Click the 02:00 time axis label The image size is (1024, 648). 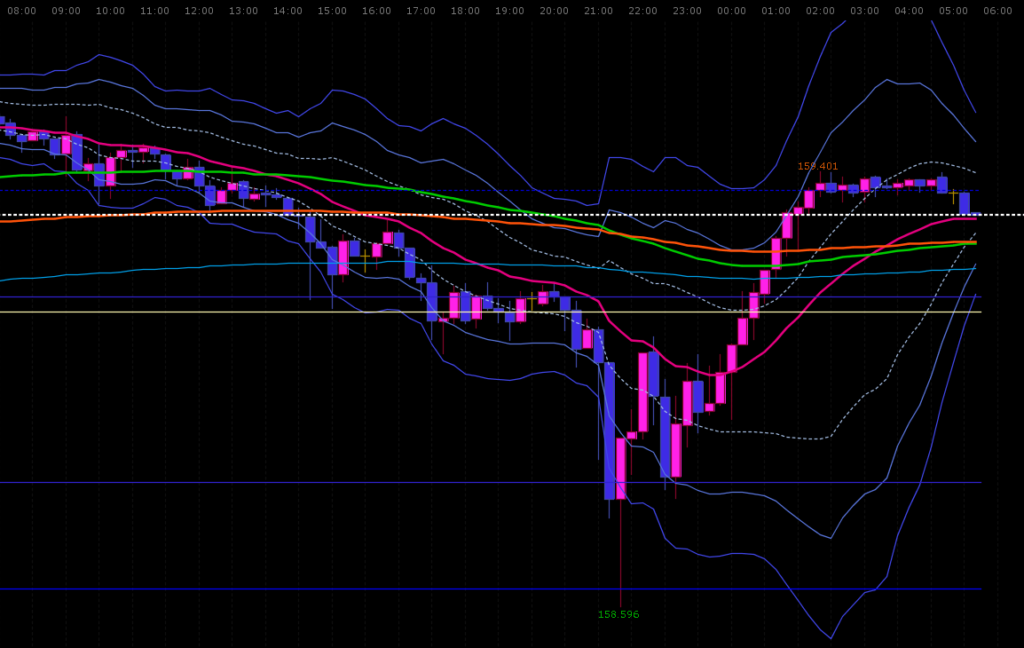[x=821, y=11]
